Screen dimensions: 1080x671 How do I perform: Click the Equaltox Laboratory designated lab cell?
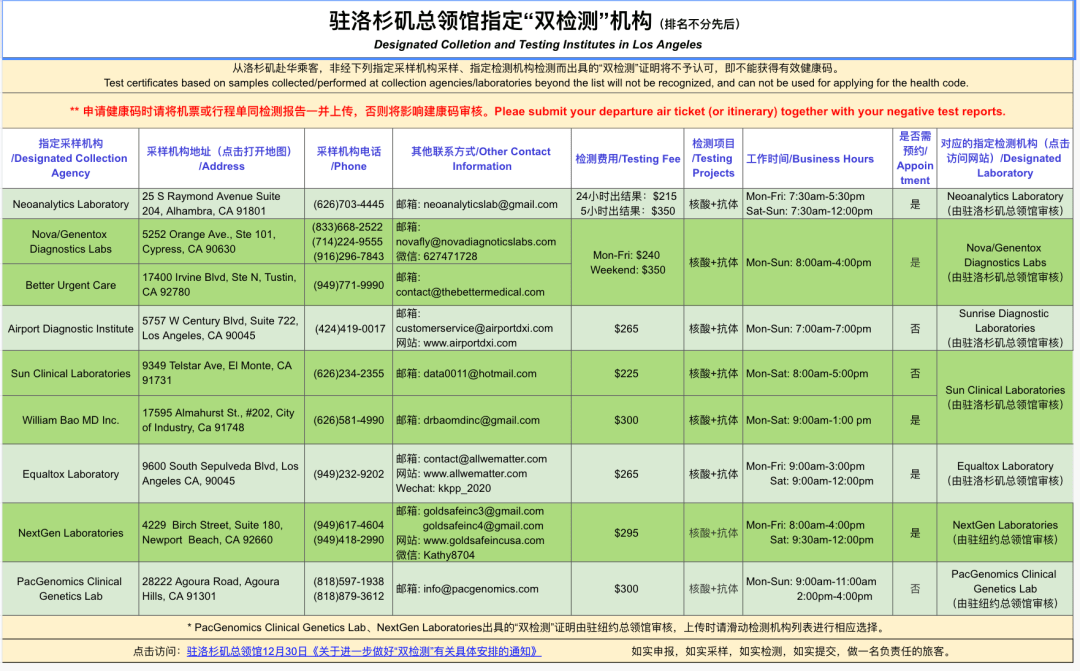tap(1004, 473)
